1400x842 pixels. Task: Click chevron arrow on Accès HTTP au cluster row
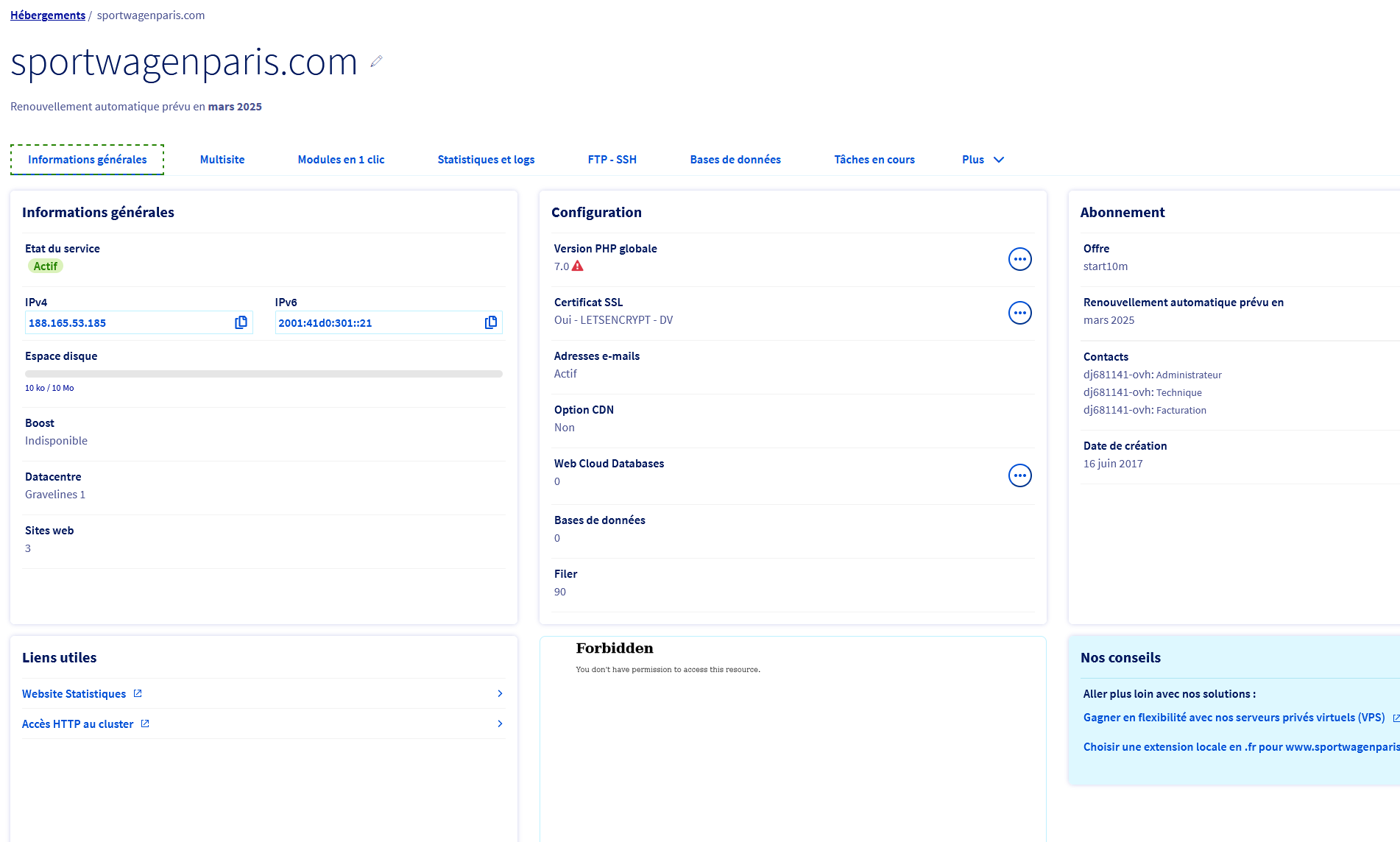(x=500, y=724)
